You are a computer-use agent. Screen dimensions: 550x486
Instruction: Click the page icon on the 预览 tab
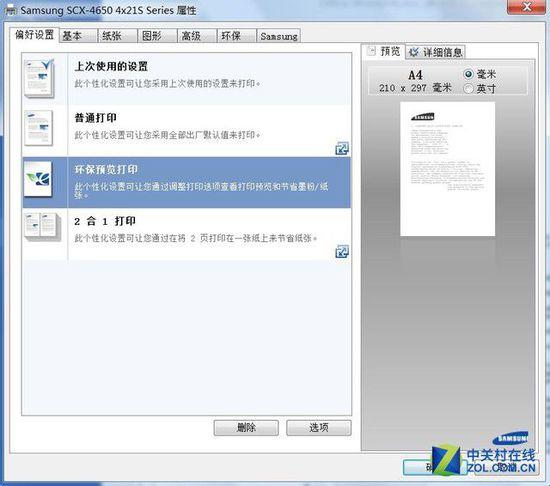pyautogui.click(x=371, y=51)
